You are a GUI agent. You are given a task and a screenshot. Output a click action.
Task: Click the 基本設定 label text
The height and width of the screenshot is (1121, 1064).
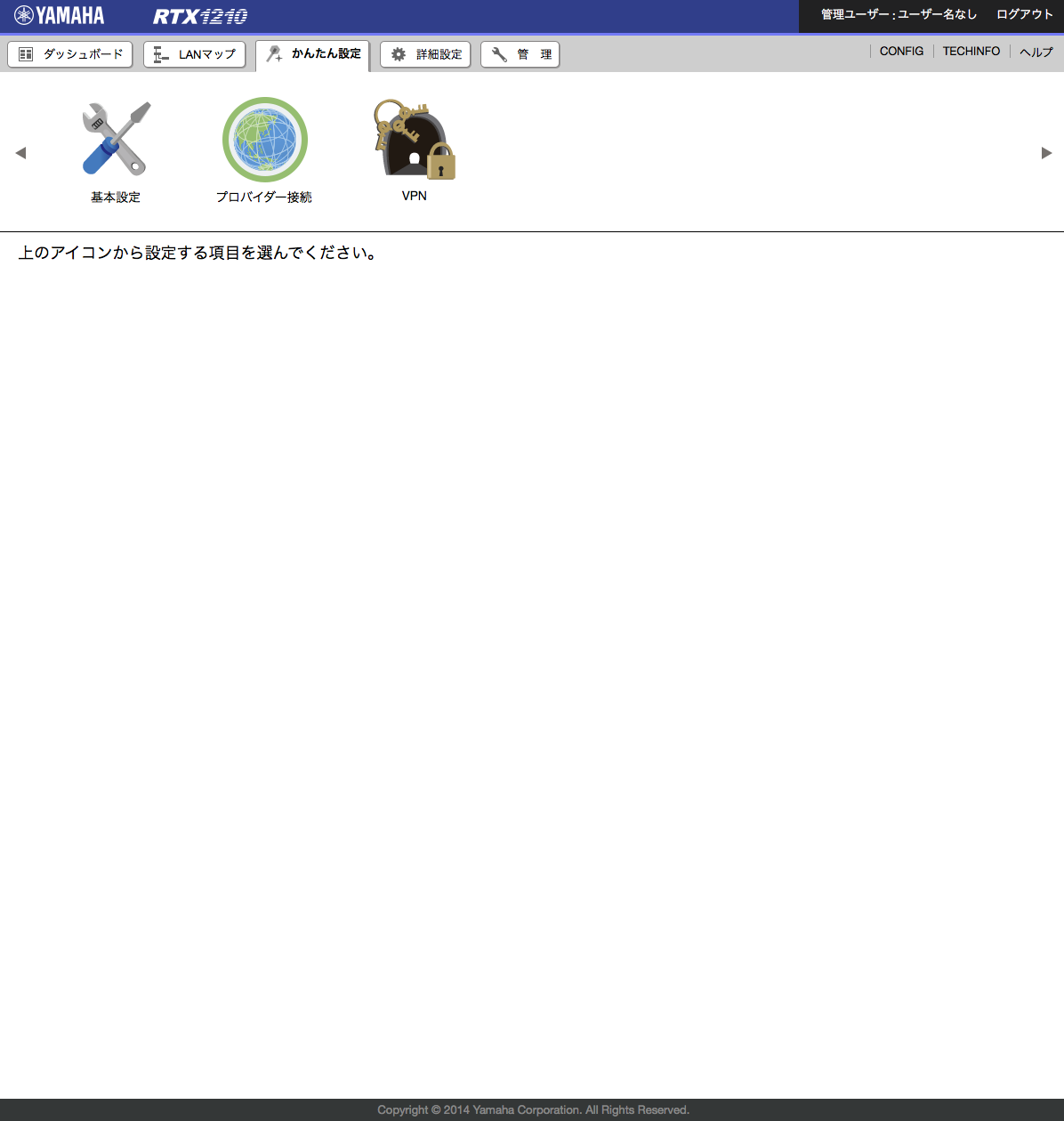[x=116, y=198]
